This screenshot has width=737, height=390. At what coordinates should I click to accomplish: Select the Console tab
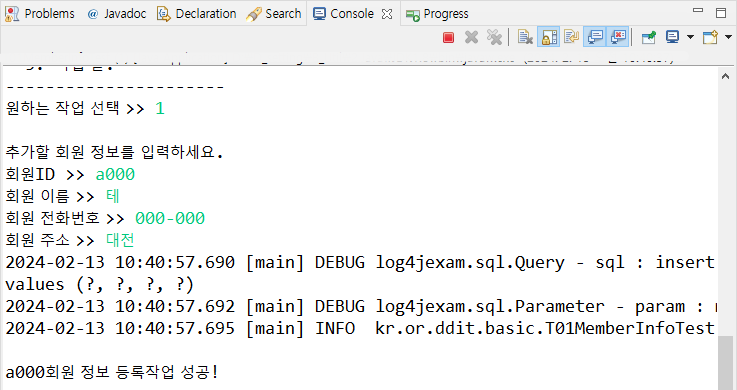pyautogui.click(x=344, y=14)
